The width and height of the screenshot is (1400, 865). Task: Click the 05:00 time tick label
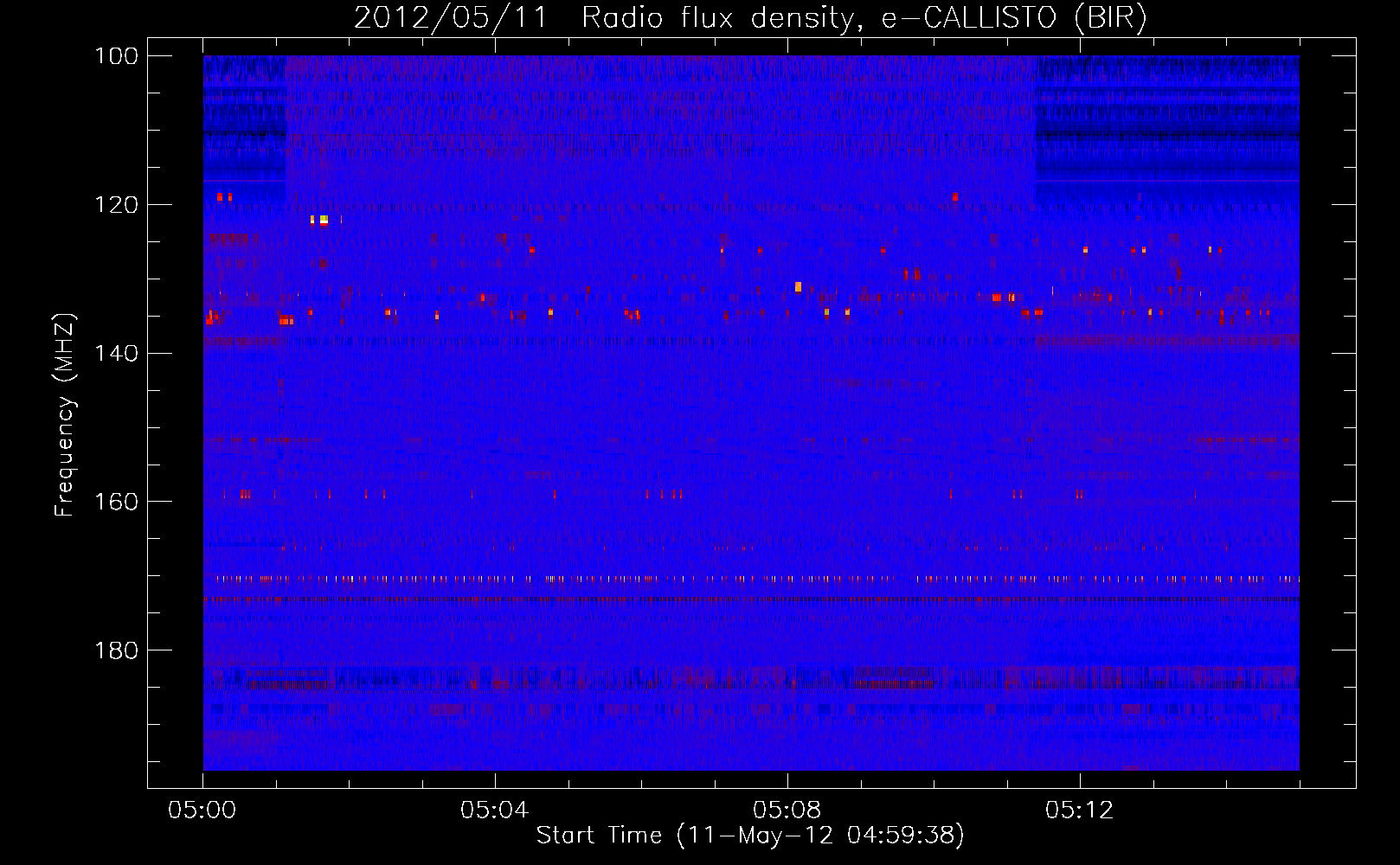[x=202, y=811]
